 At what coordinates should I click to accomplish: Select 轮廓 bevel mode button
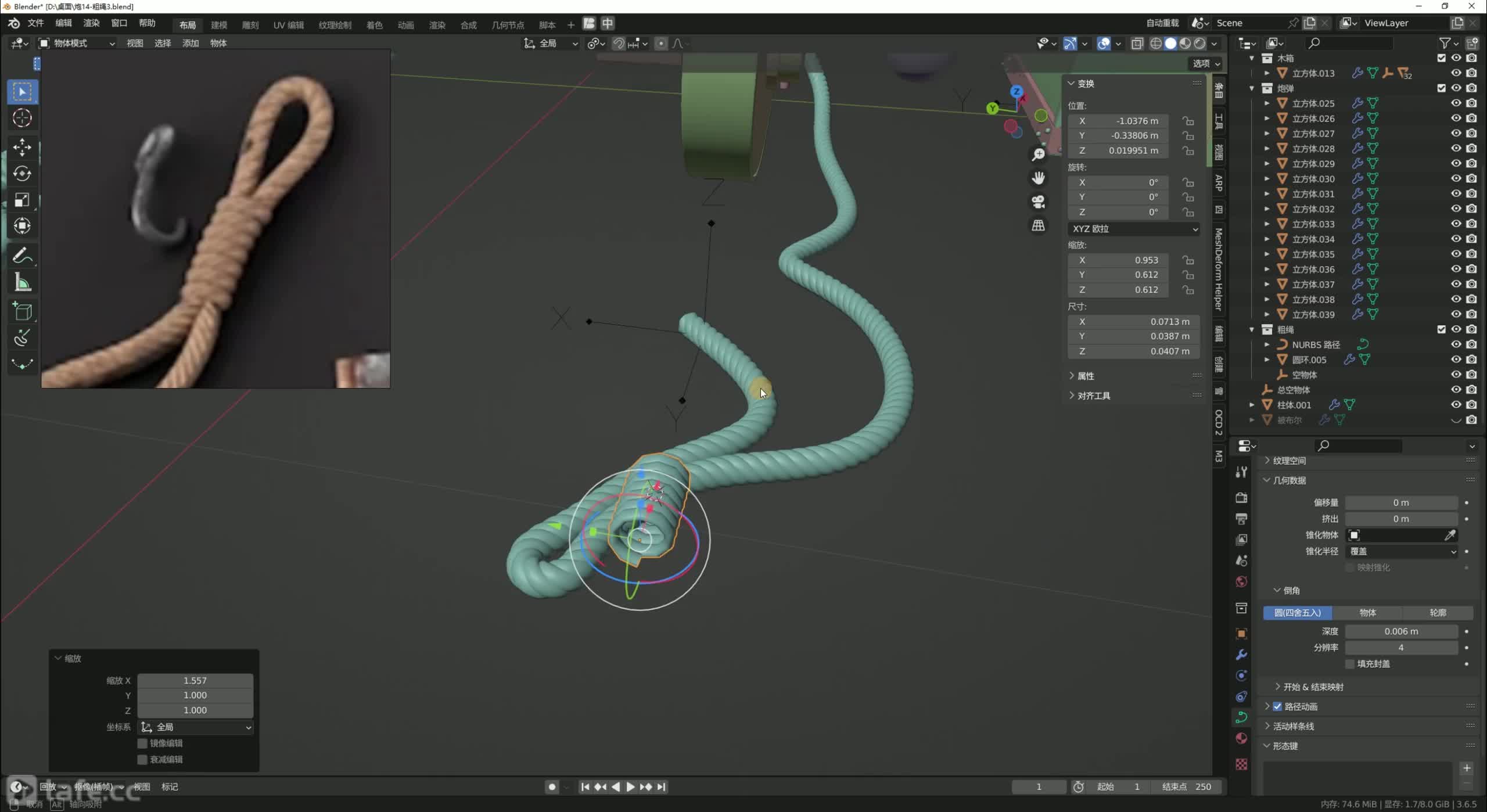tap(1438, 613)
